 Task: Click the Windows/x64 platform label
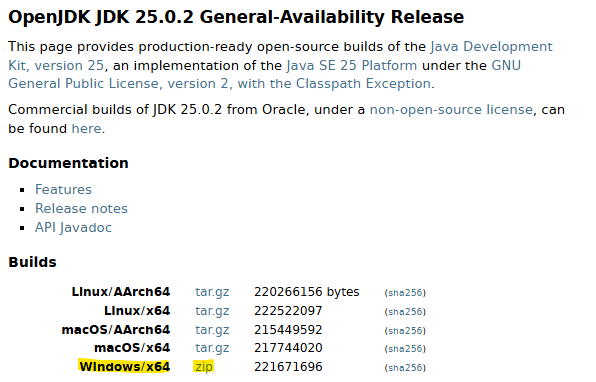tap(125, 367)
